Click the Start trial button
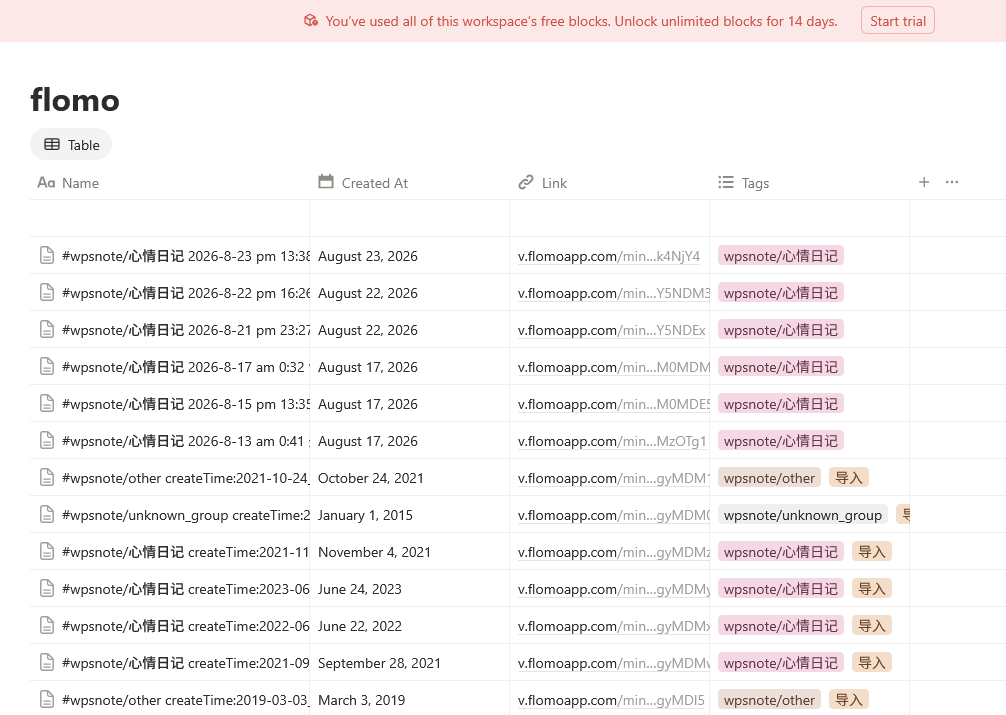The image size is (1006, 715). (897, 21)
